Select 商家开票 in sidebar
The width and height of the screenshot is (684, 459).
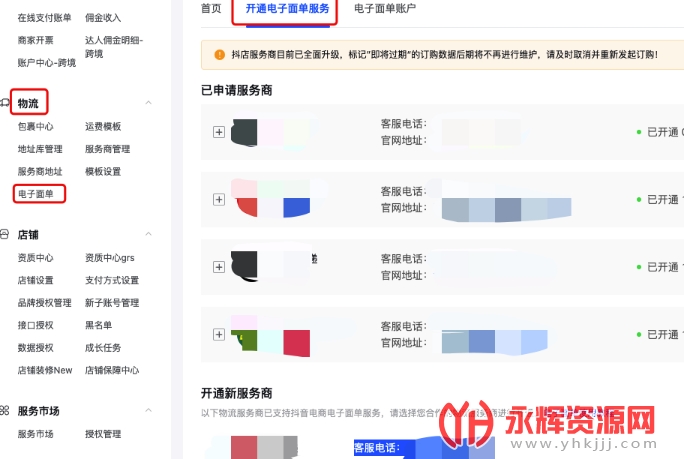pyautogui.click(x=35, y=40)
